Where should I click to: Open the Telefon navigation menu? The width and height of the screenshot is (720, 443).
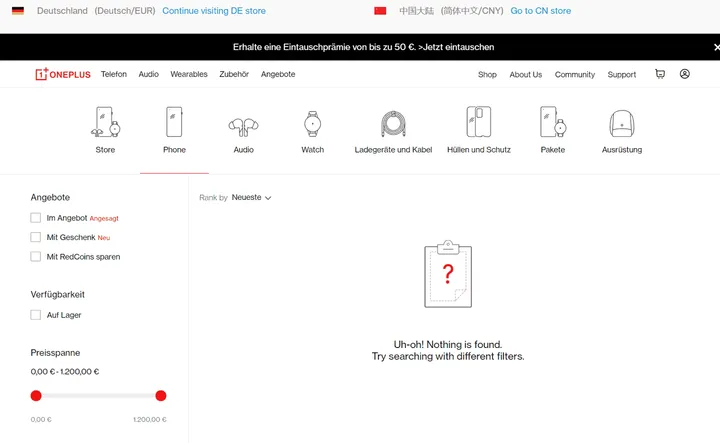click(114, 74)
